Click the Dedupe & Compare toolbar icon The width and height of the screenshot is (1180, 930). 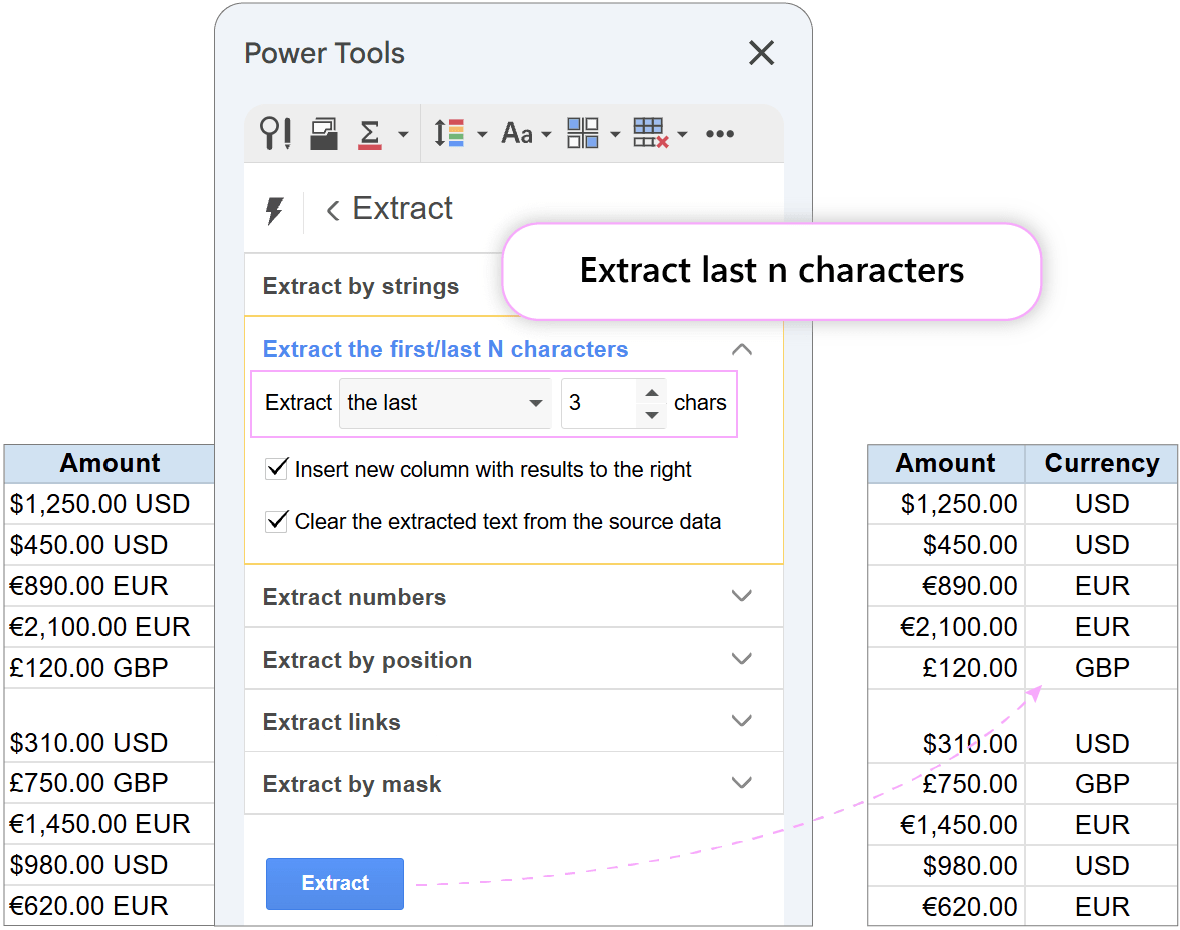click(x=324, y=134)
